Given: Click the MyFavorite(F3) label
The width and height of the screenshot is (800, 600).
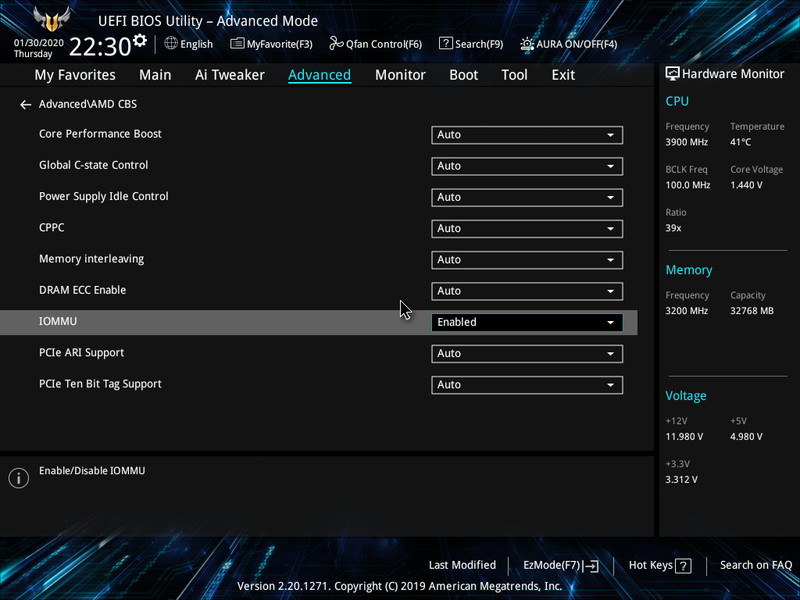Looking at the screenshot, I should coord(280,44).
